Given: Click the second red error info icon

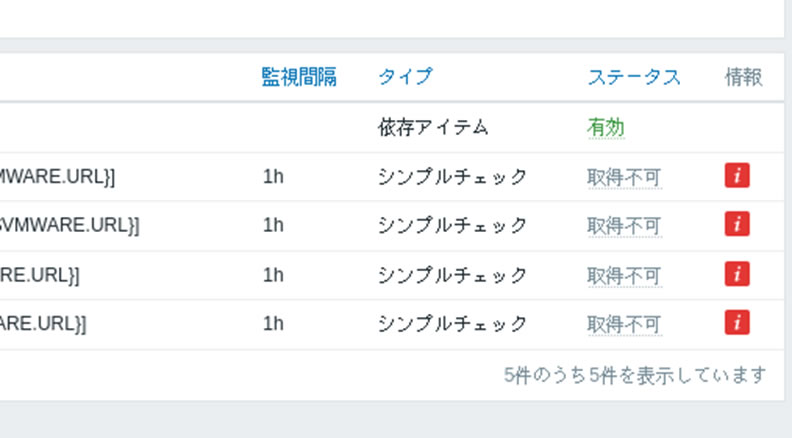Looking at the screenshot, I should tap(737, 225).
